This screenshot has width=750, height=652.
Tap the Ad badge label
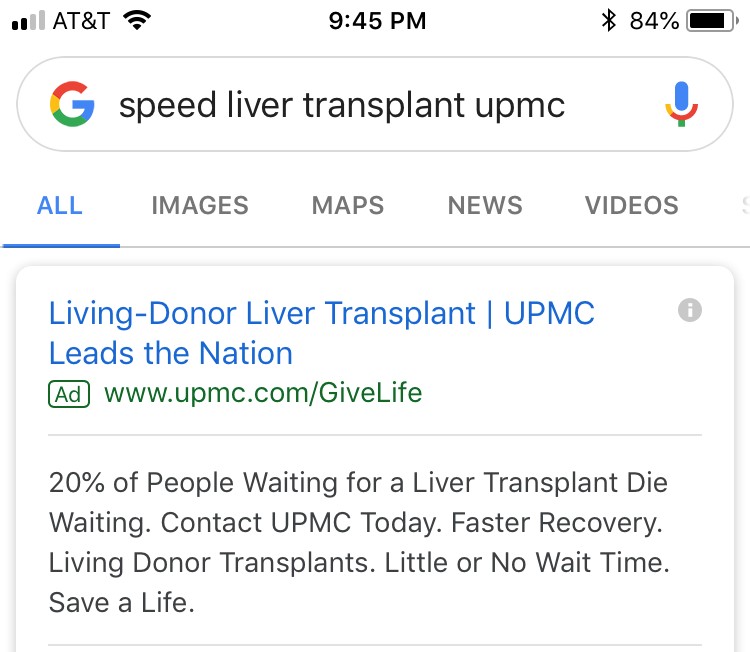pos(69,394)
